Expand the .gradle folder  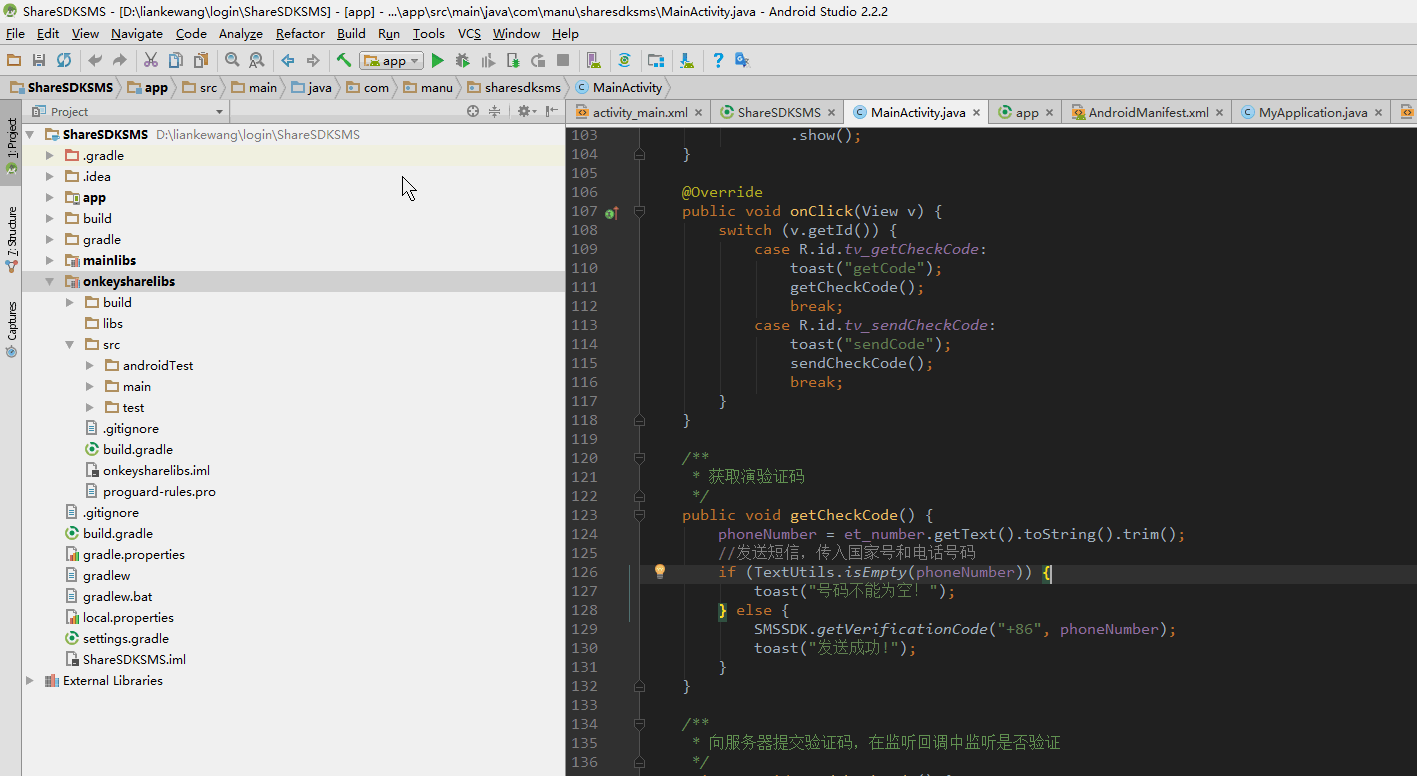pos(50,156)
